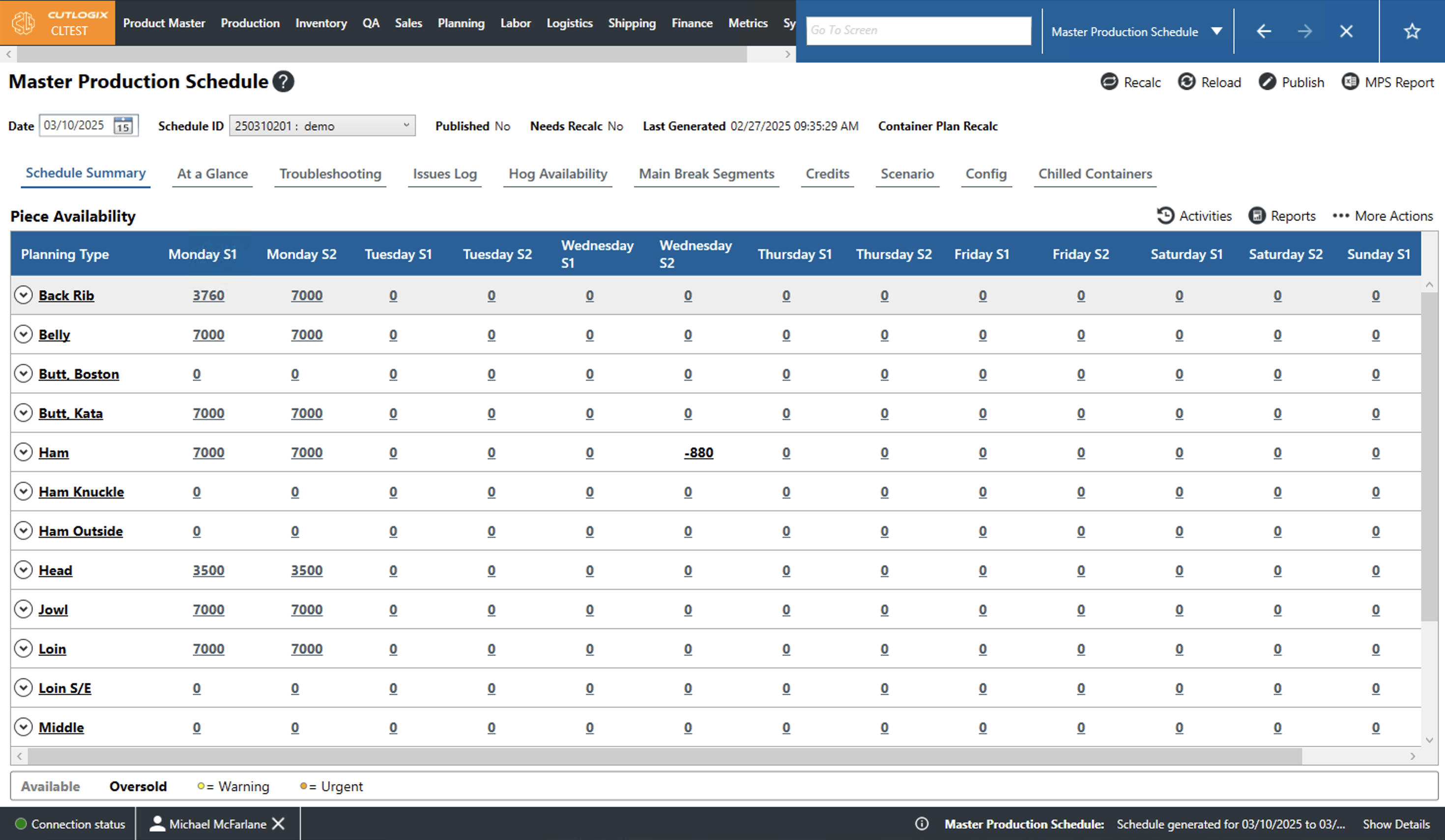
Task: Click Show Details in status bar
Action: click(x=1396, y=824)
